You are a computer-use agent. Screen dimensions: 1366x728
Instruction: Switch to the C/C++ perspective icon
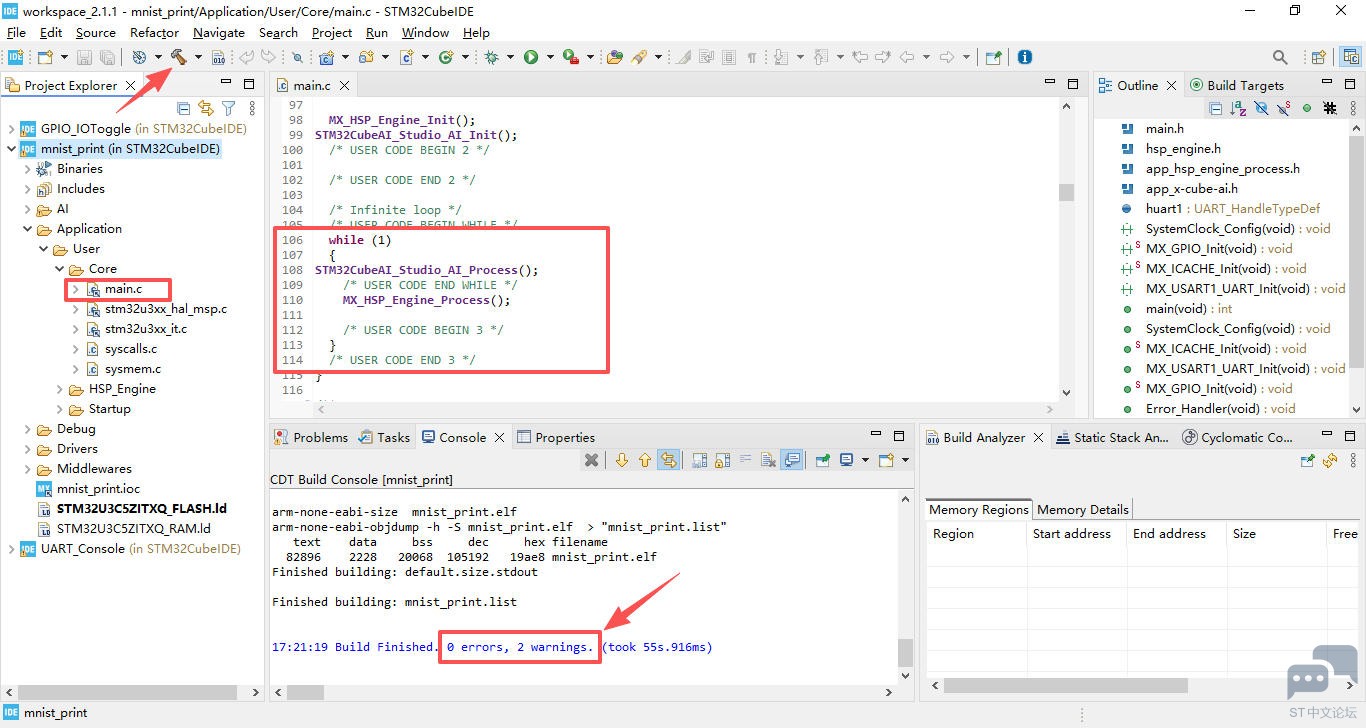[1349, 57]
